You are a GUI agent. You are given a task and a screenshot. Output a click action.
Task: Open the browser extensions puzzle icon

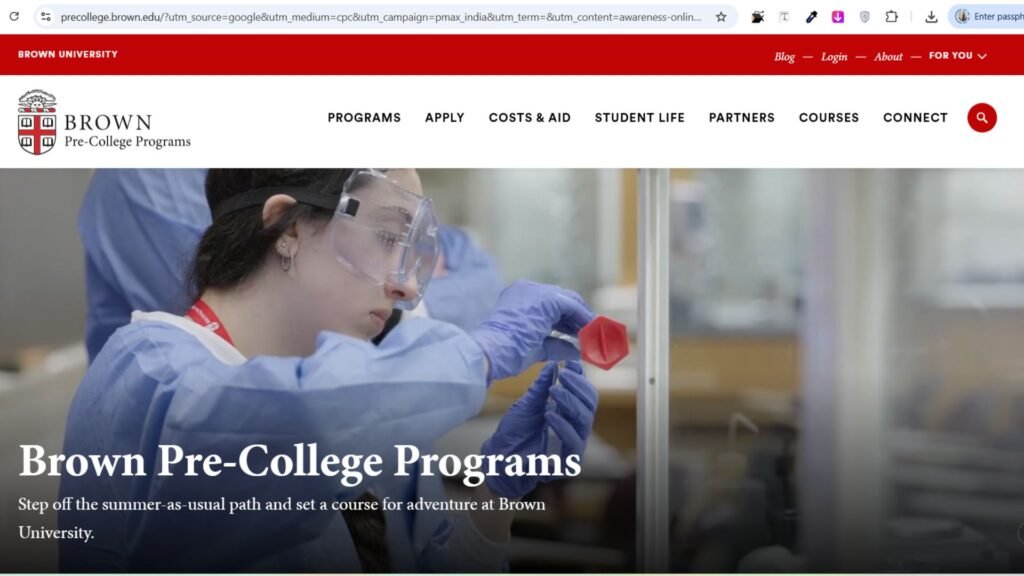click(891, 17)
